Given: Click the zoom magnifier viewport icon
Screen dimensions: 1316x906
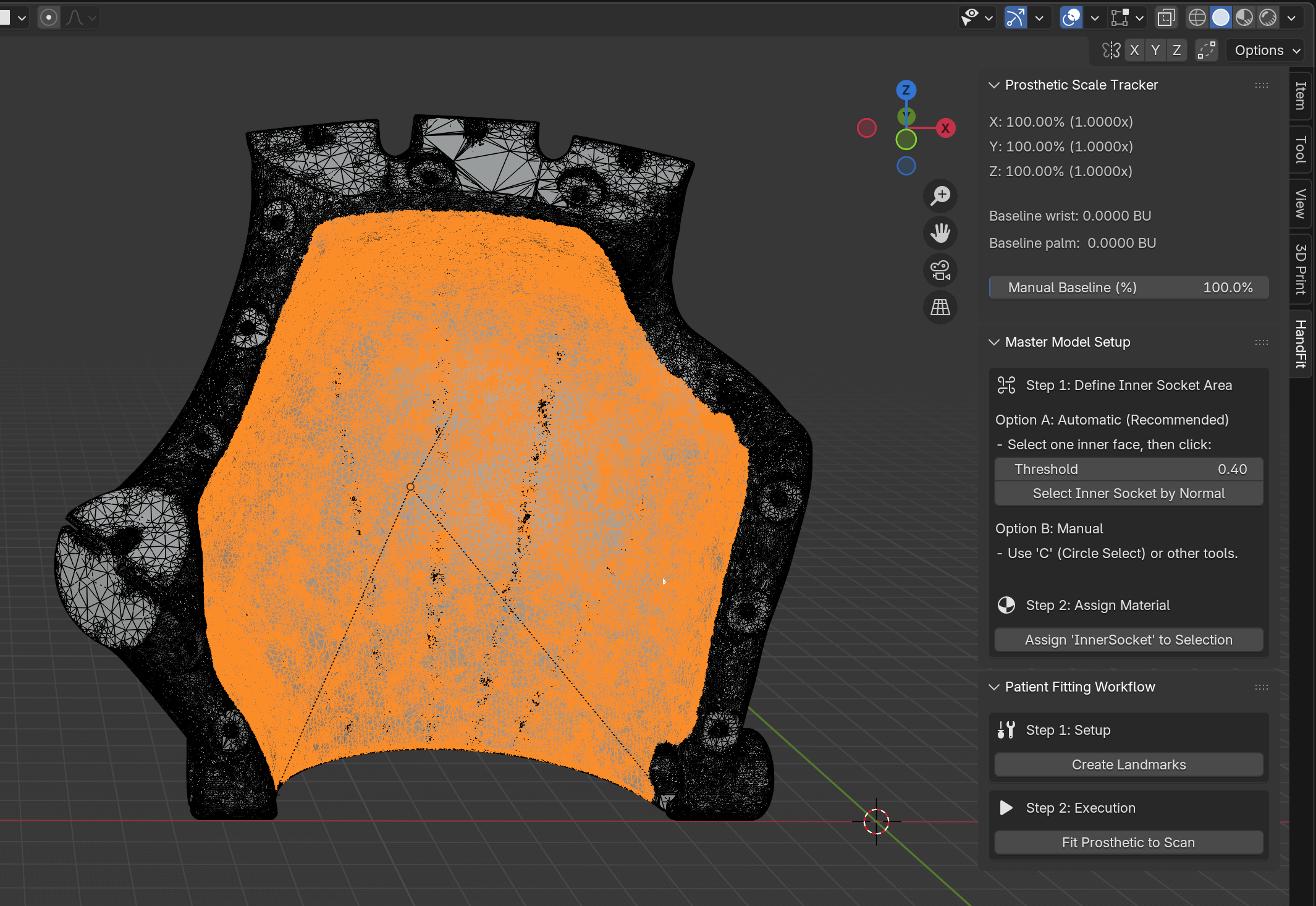Looking at the screenshot, I should click(x=940, y=196).
